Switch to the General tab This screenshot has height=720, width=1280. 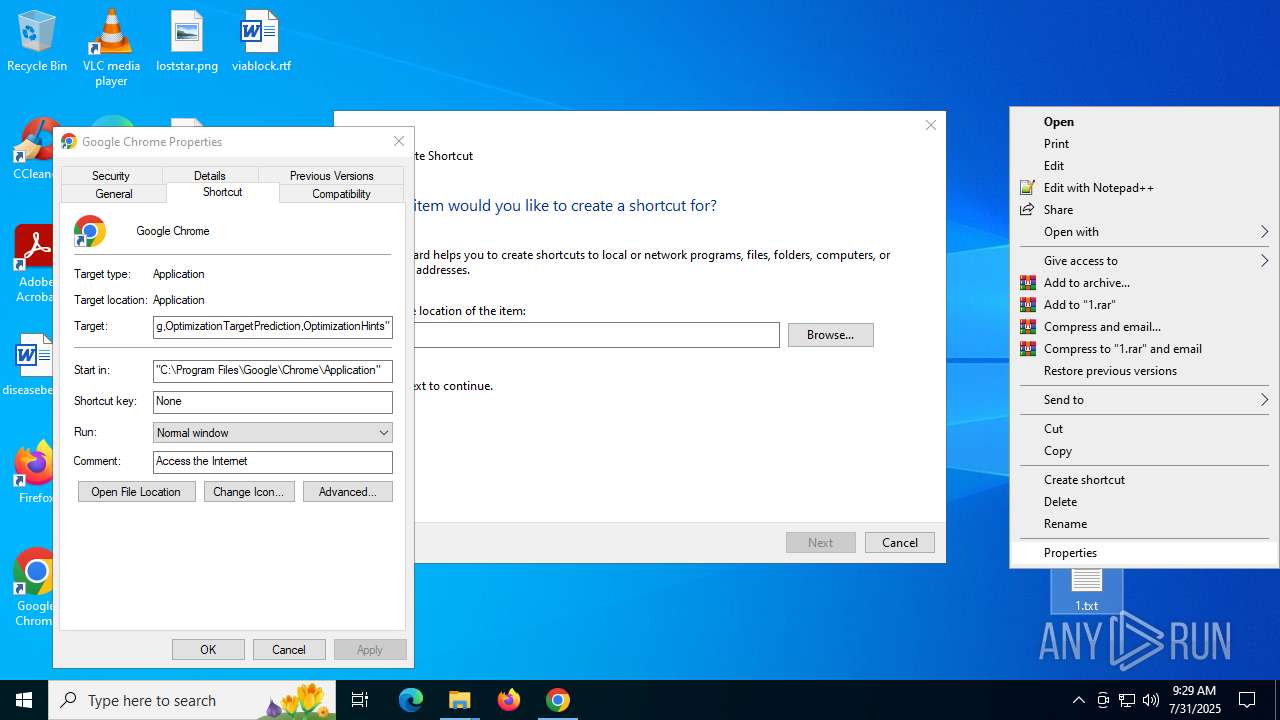pos(114,193)
